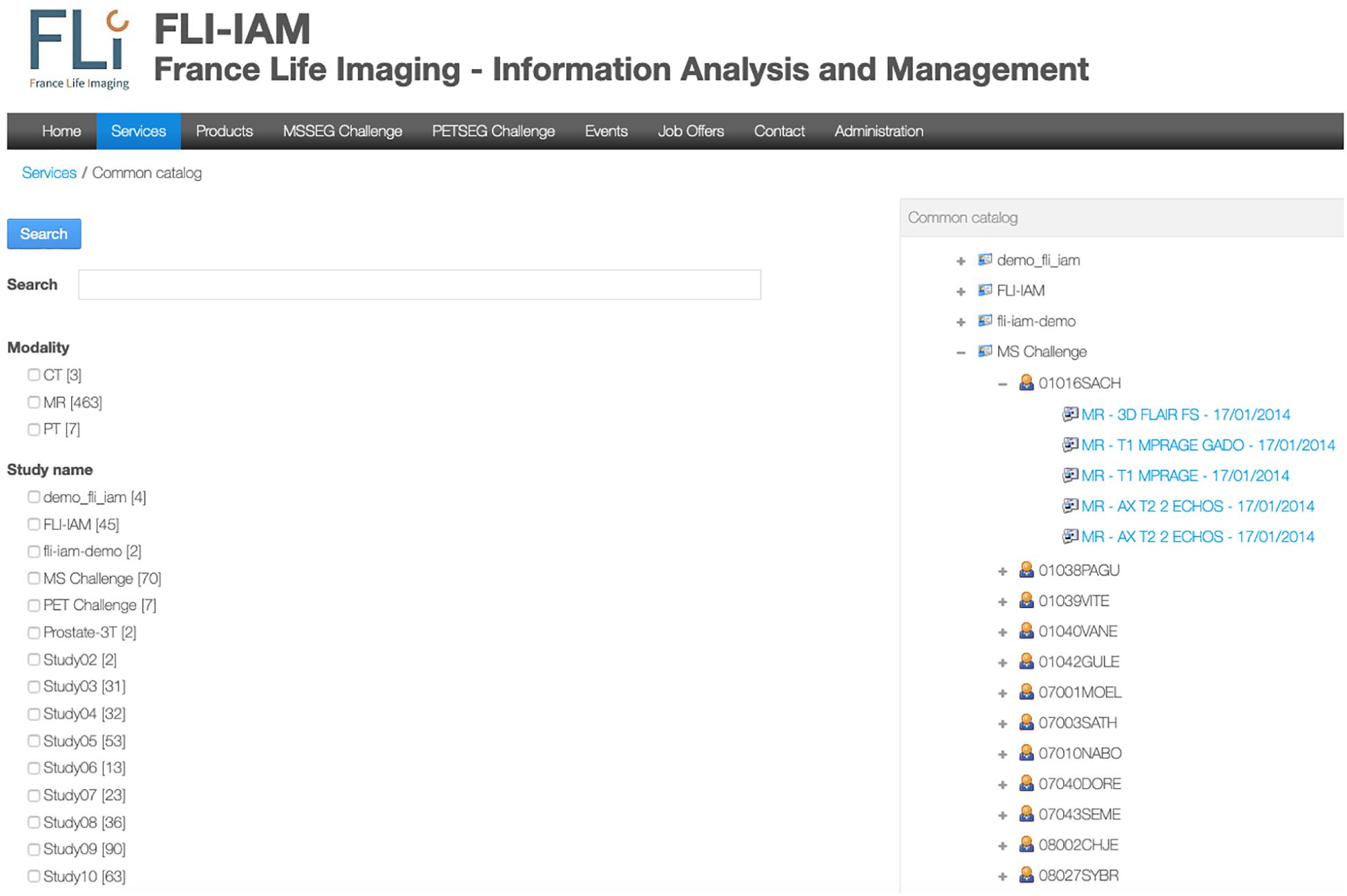Expand the 07043SEME patient node
The width and height of the screenshot is (1347, 896).
[1002, 815]
